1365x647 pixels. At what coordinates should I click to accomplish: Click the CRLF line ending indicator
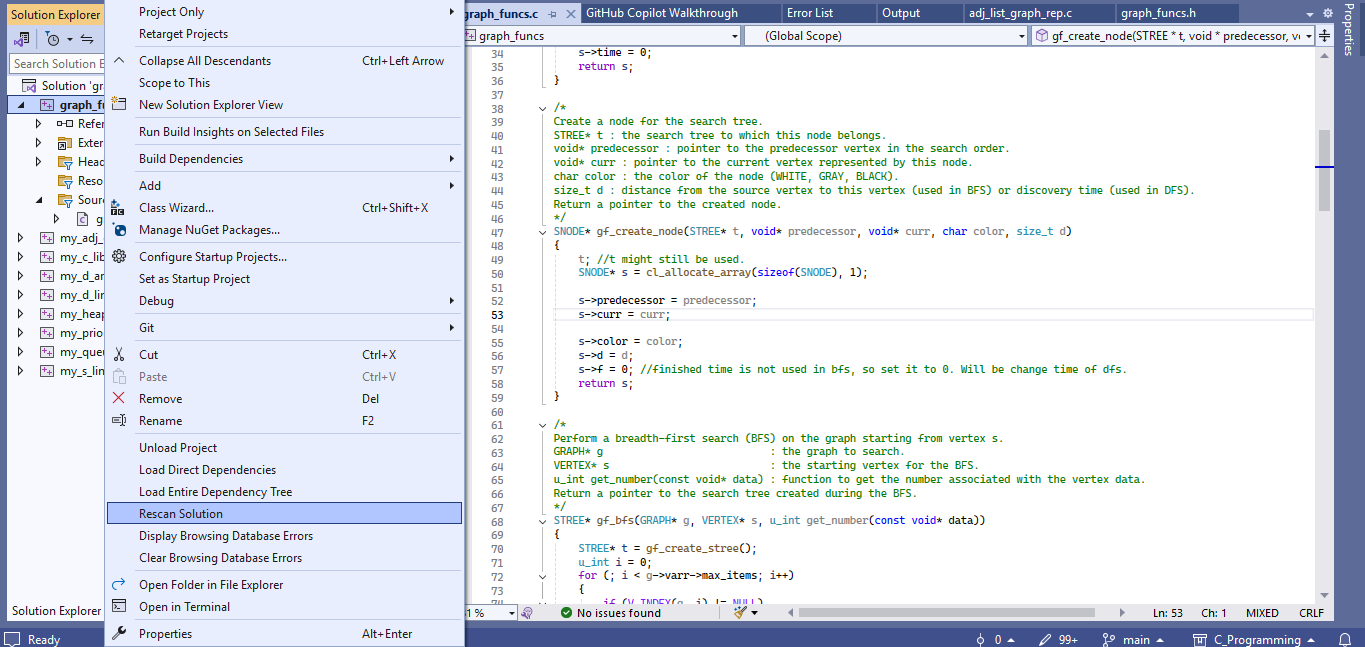[x=1311, y=613]
